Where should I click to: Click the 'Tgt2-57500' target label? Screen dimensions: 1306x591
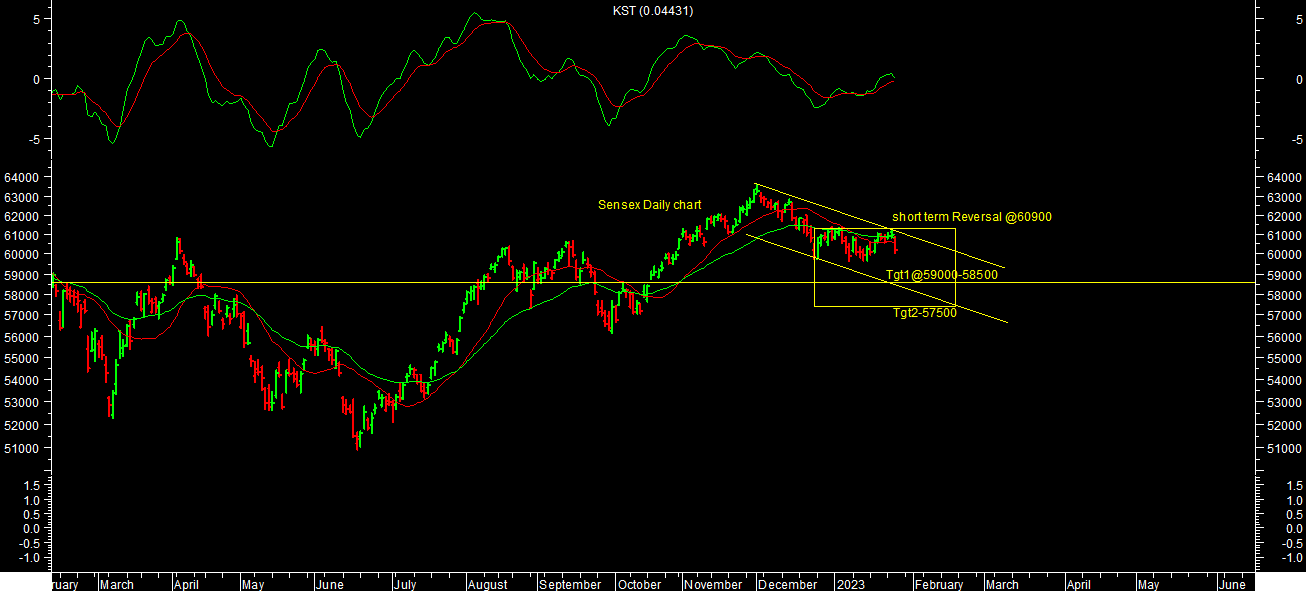coord(924,313)
